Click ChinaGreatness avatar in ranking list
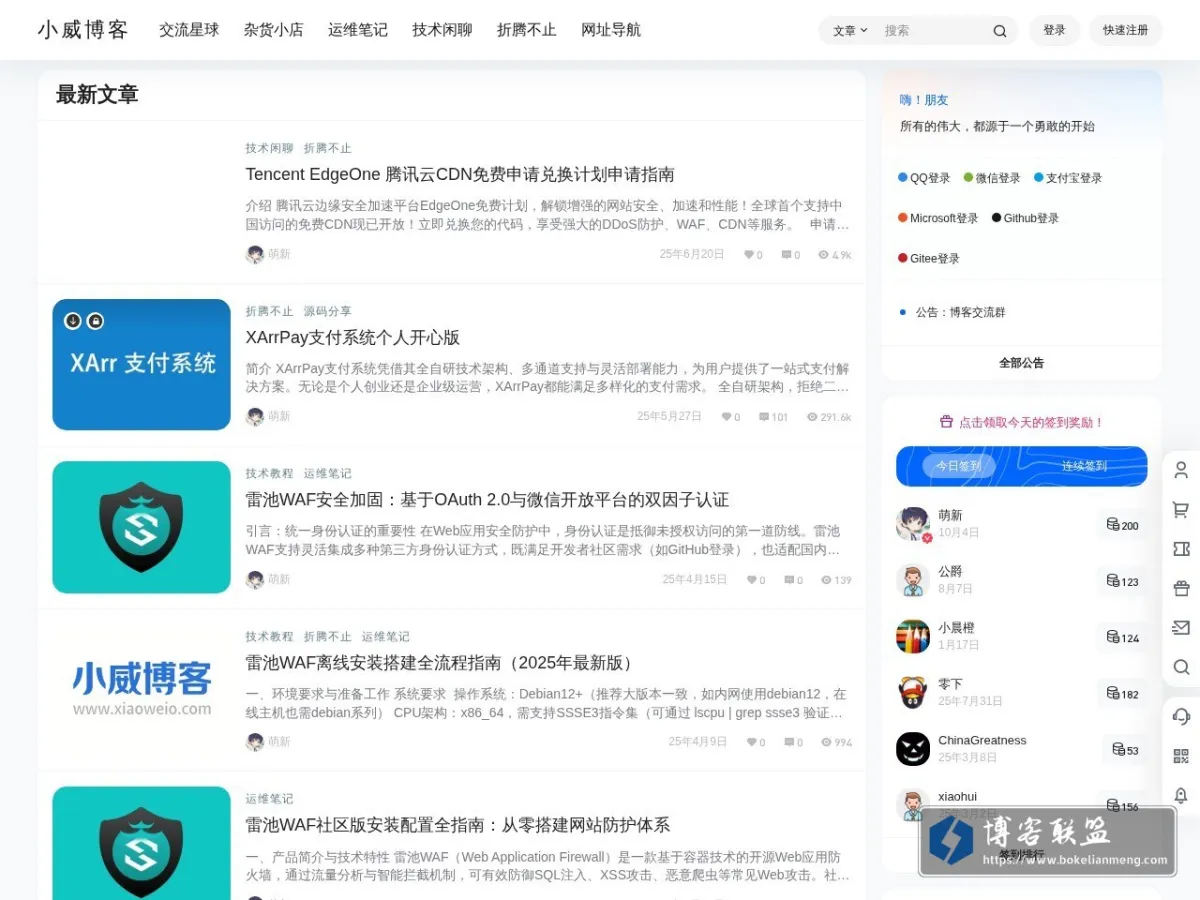The width and height of the screenshot is (1200, 900). pyautogui.click(x=913, y=749)
